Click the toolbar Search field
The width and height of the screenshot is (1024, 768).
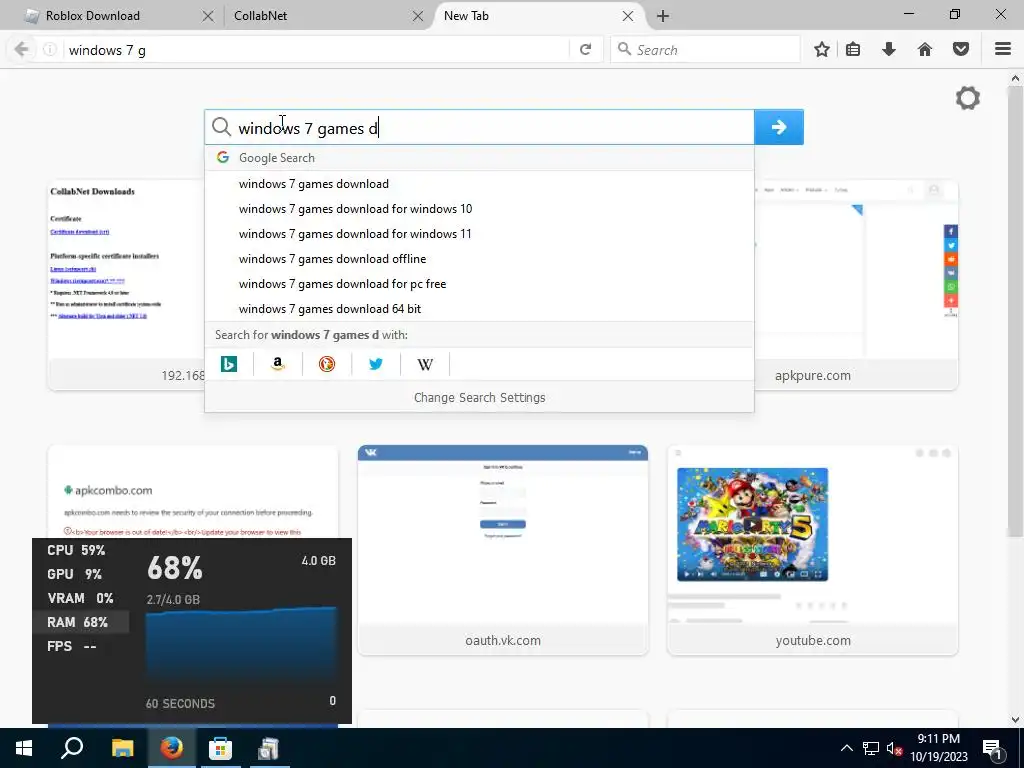coord(705,50)
